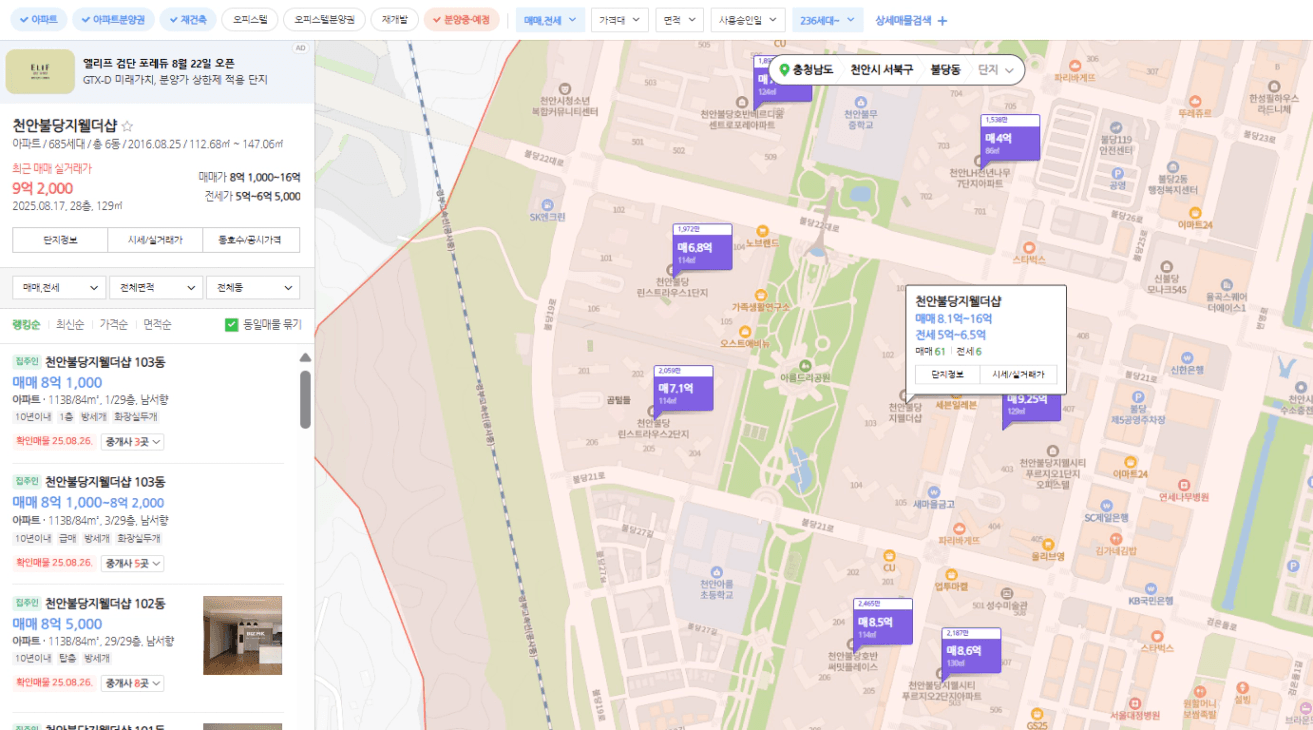Screen dimensions: 1313x730
Task: Open the 엘리프 검단 포레듀 ad banner
Action: pos(157,72)
